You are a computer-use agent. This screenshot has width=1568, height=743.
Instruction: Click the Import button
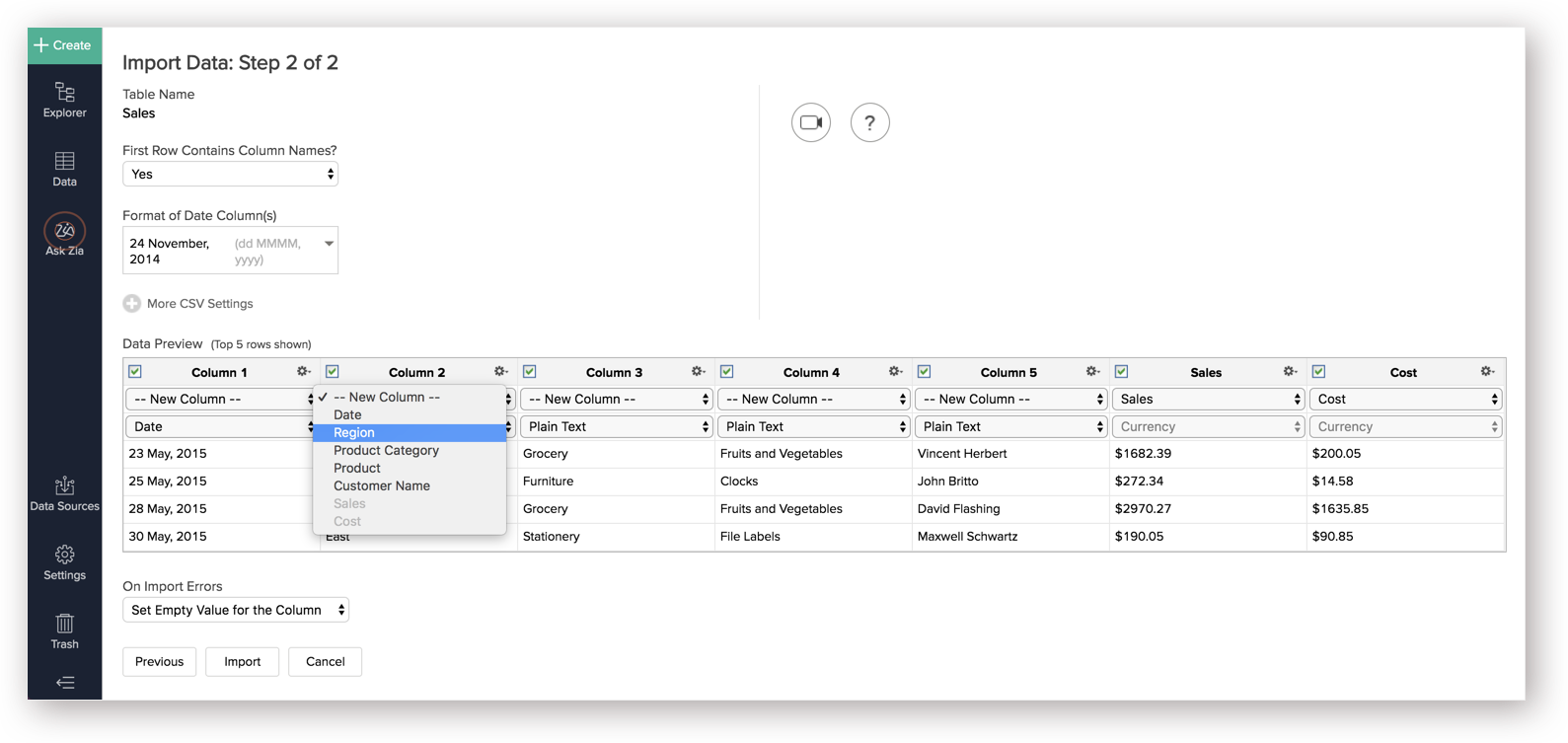coord(242,662)
